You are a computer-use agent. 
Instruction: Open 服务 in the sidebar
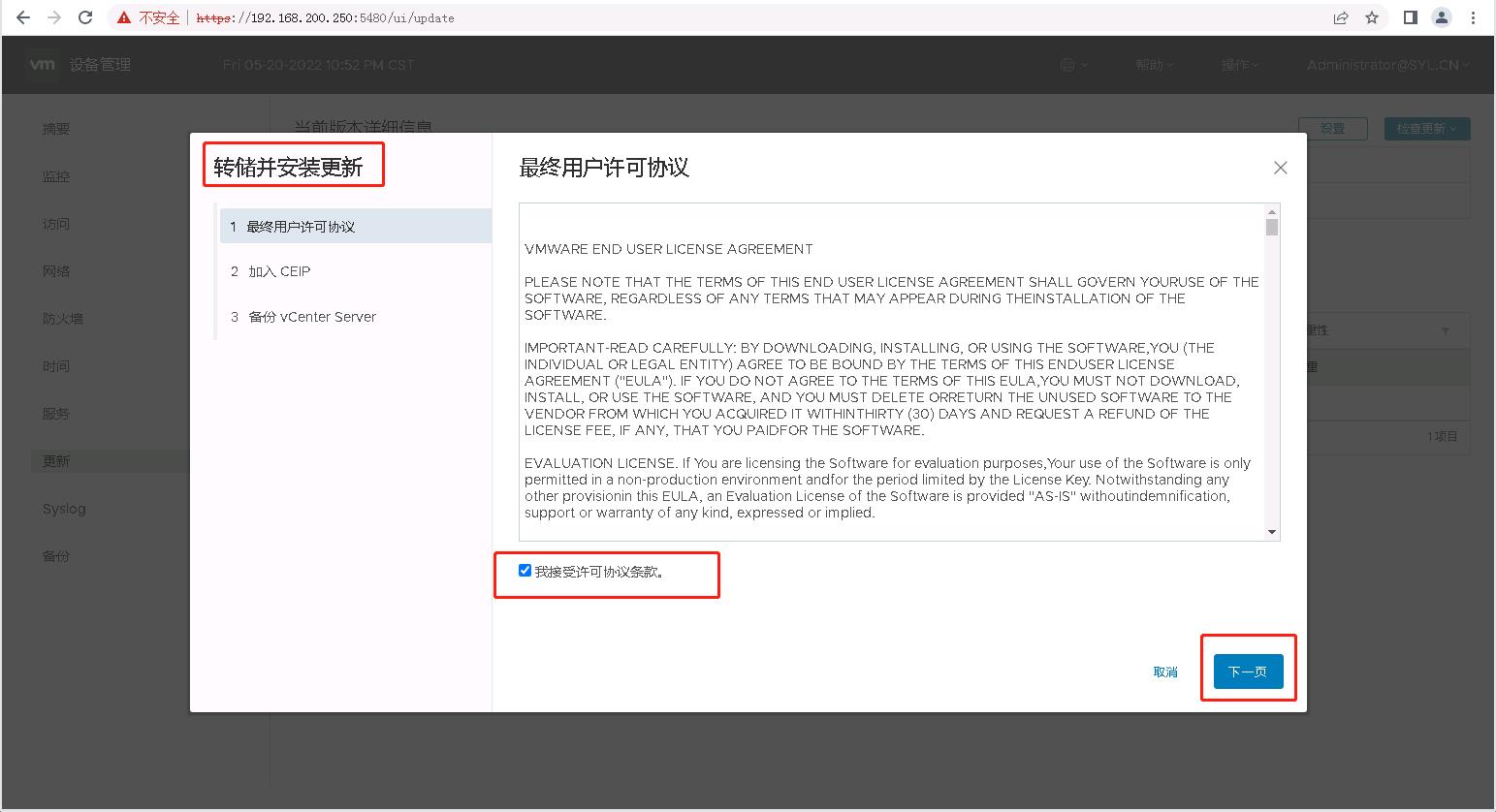coord(56,414)
